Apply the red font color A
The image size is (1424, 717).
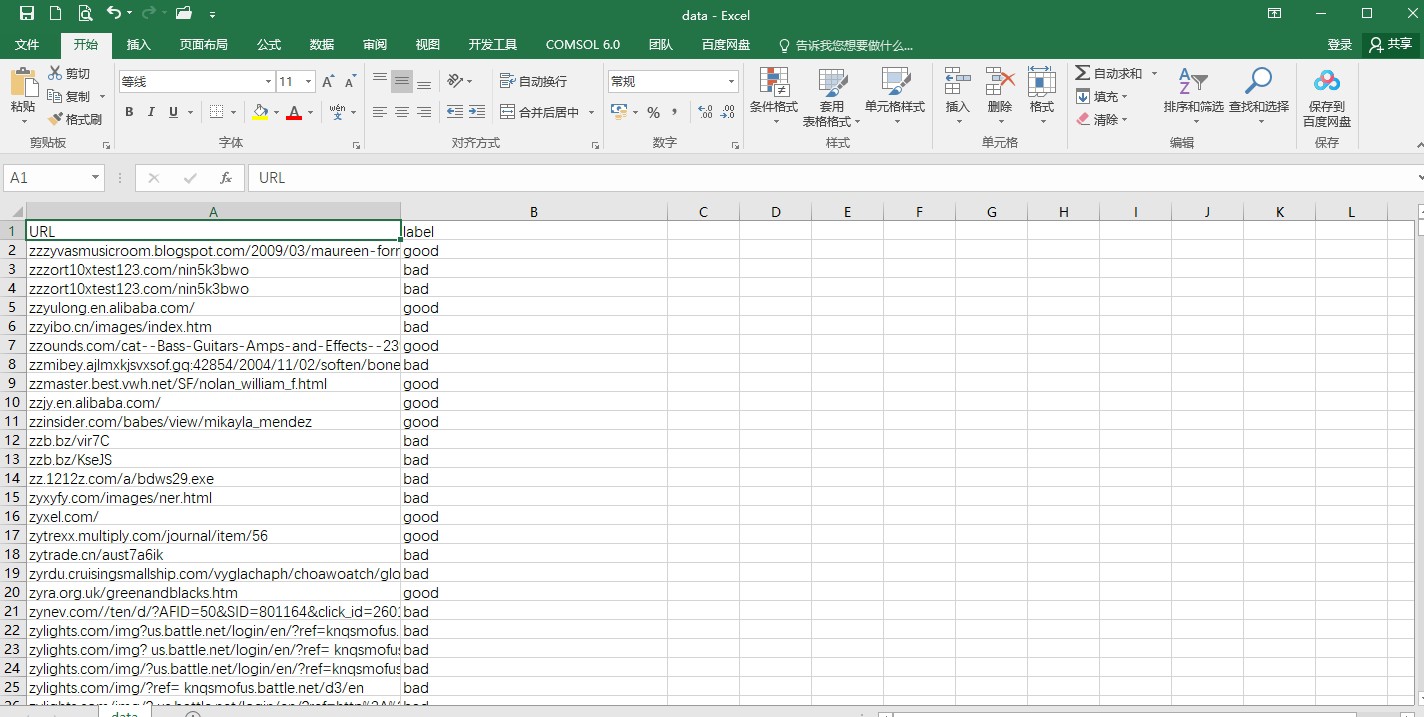294,112
